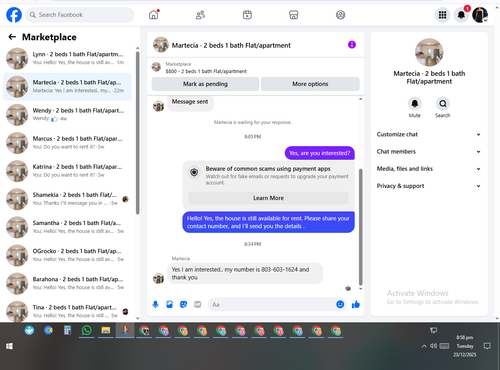
Task: Open the taskbar clock showing 8:58 pm
Action: click(464, 346)
